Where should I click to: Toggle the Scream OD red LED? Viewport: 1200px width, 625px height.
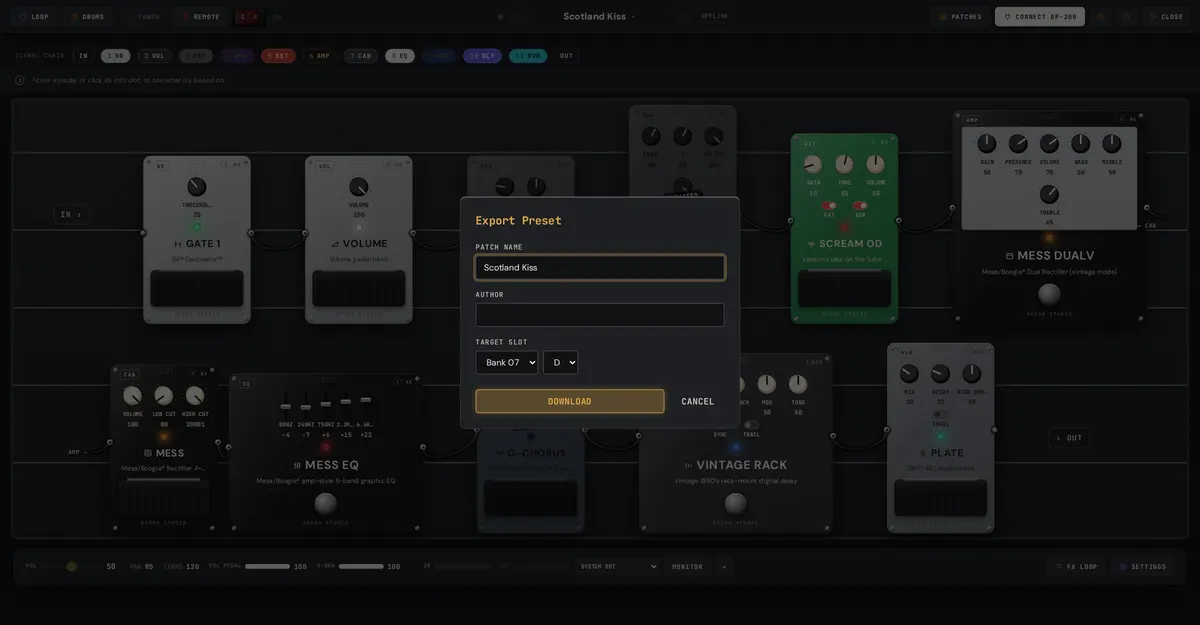pyautogui.click(x=845, y=227)
